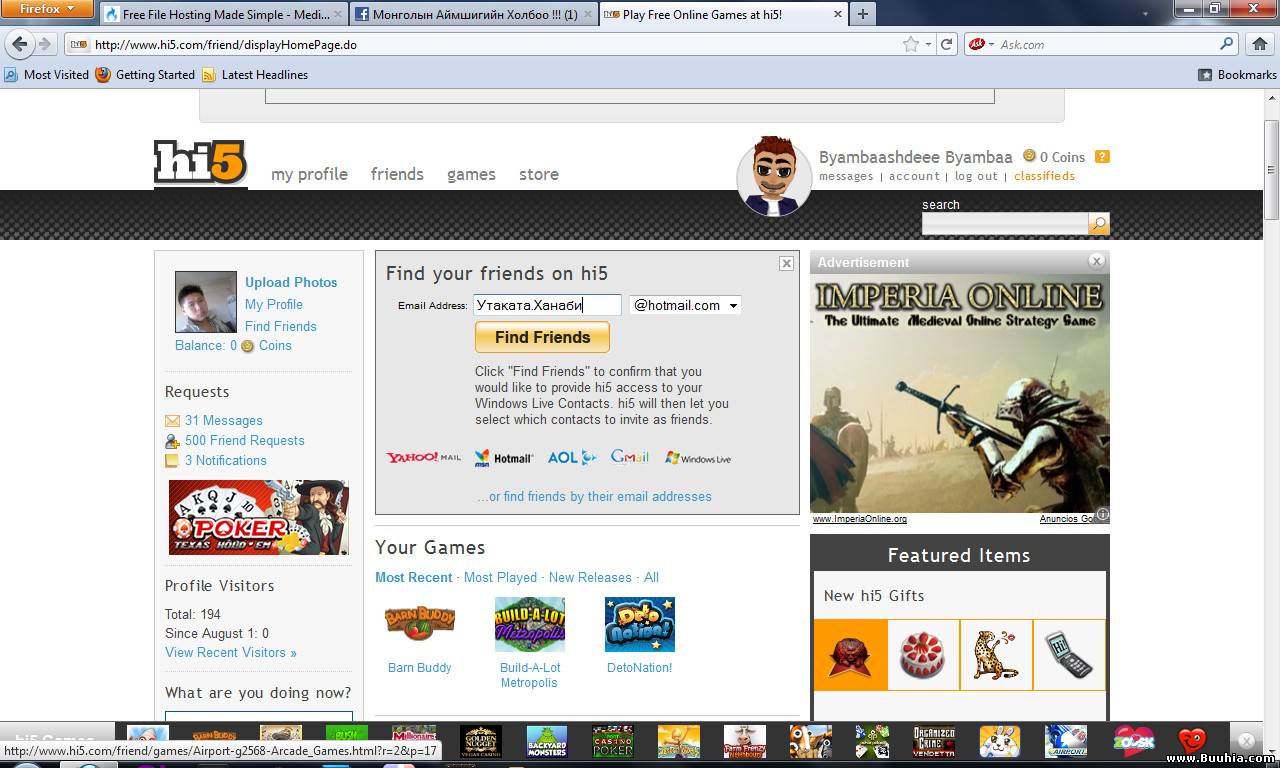Choose the MSN Hotmail provider logo
The image size is (1280, 768).
[x=504, y=458]
